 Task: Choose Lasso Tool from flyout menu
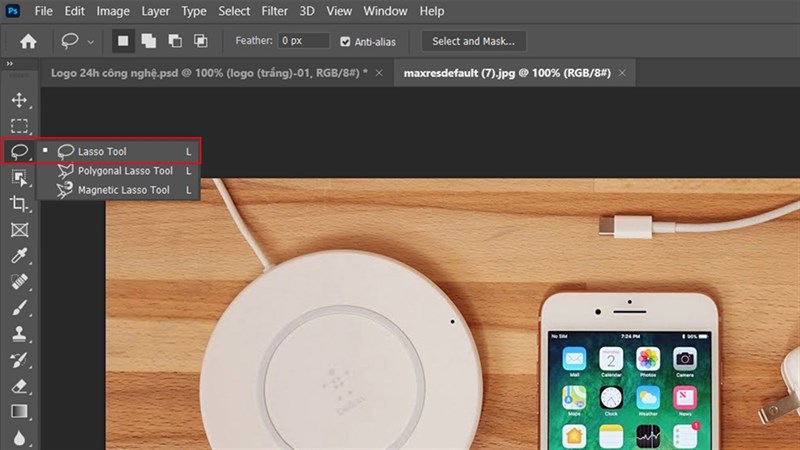point(118,152)
